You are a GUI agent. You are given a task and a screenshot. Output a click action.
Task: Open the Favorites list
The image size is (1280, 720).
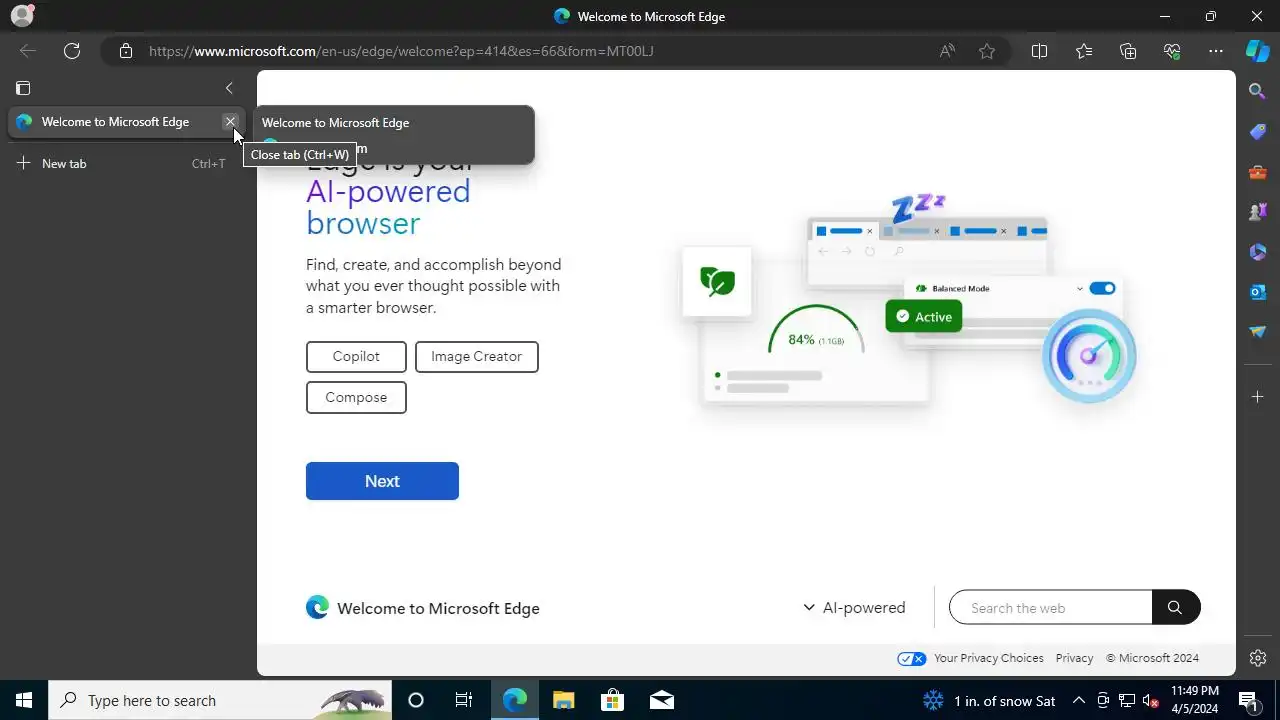coord(1084,51)
